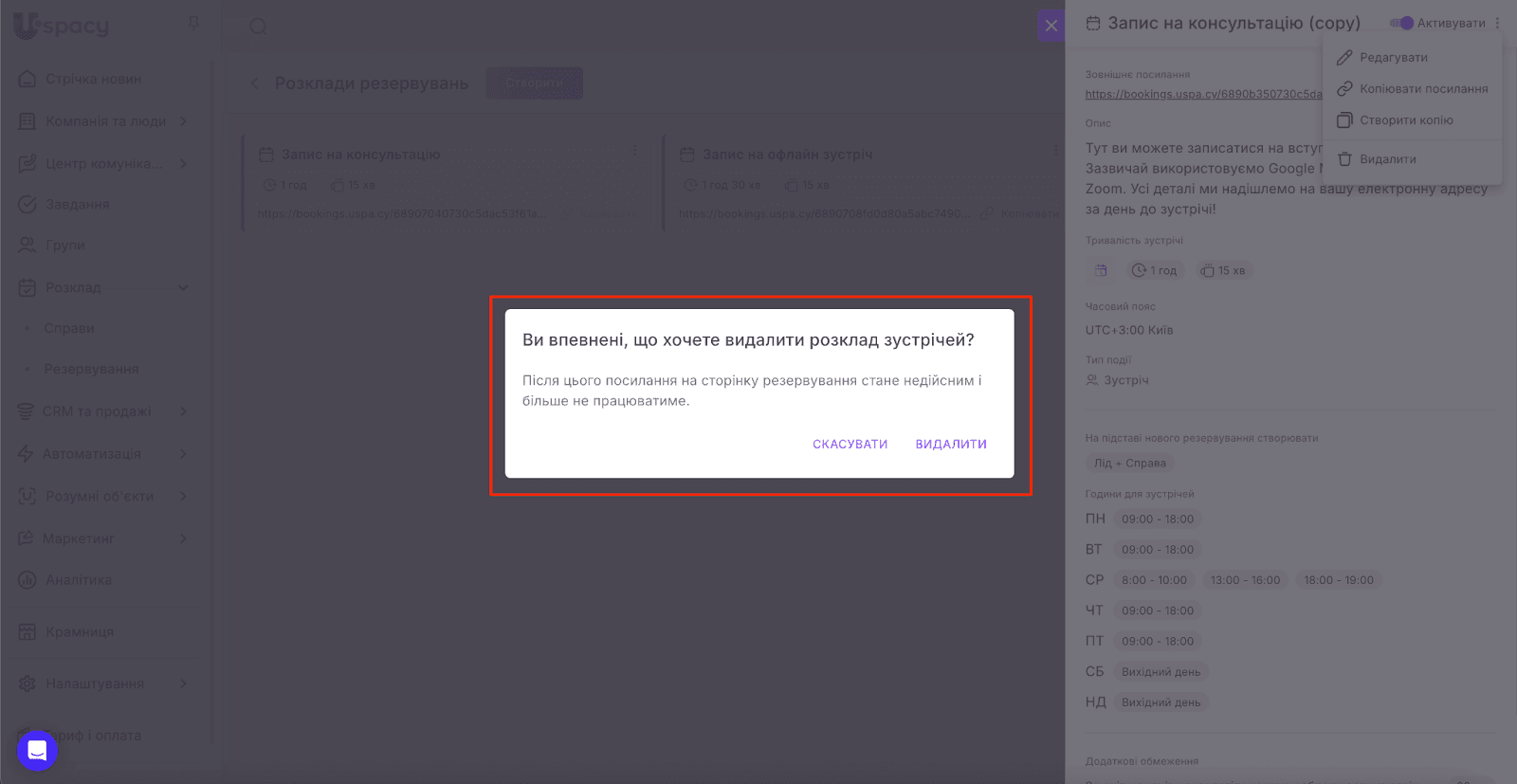Open the Крамниця marketplace section
Screen dimensions: 1517x784
coord(80,631)
